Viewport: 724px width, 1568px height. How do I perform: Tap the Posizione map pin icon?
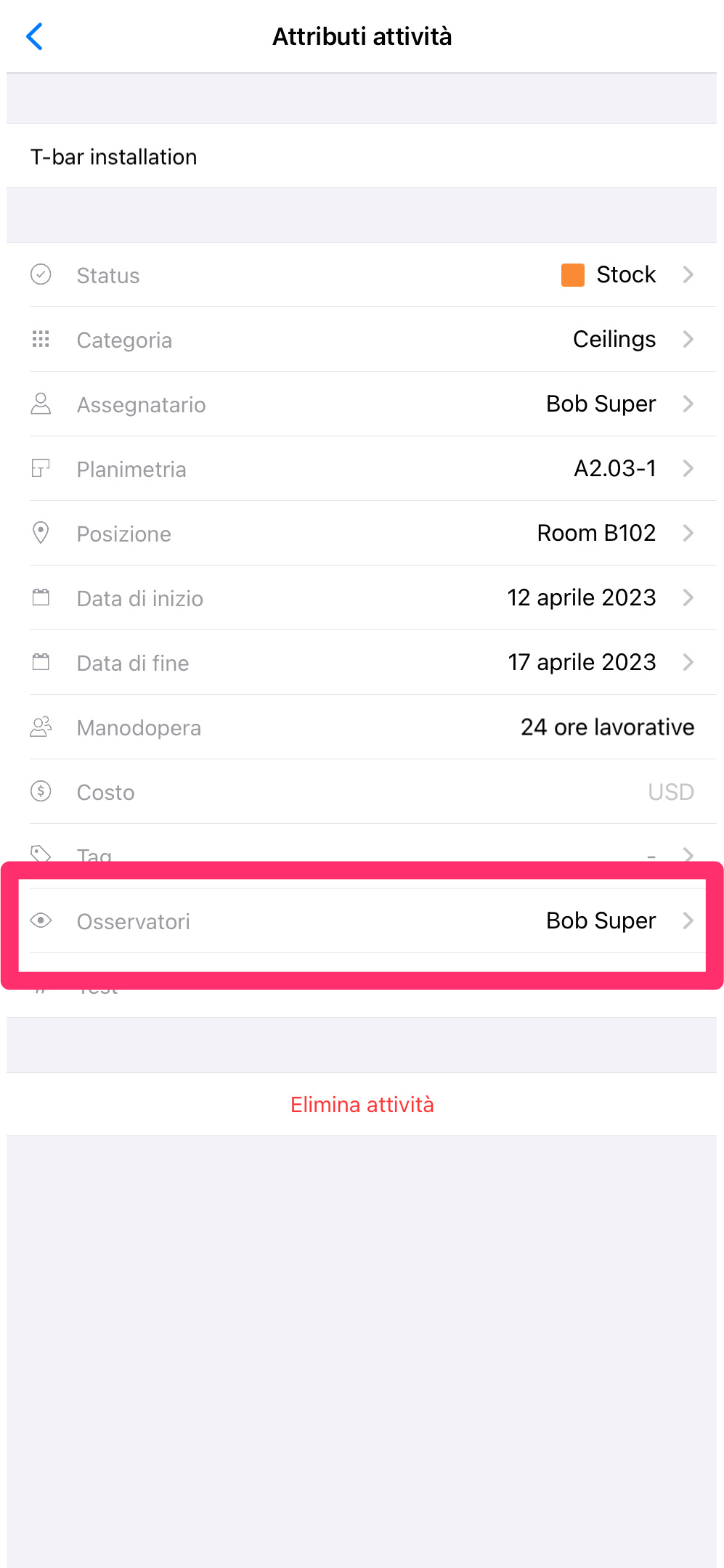[41, 533]
